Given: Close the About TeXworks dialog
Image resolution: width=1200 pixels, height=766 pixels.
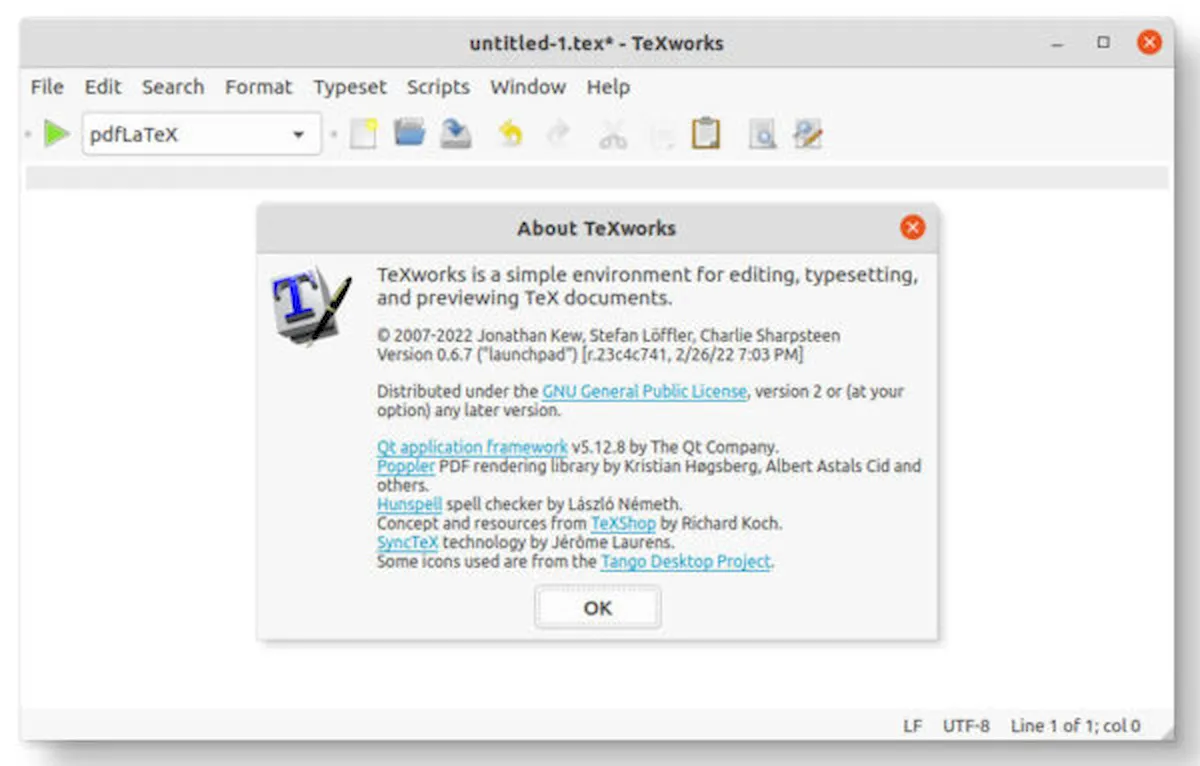Looking at the screenshot, I should pos(912,228).
